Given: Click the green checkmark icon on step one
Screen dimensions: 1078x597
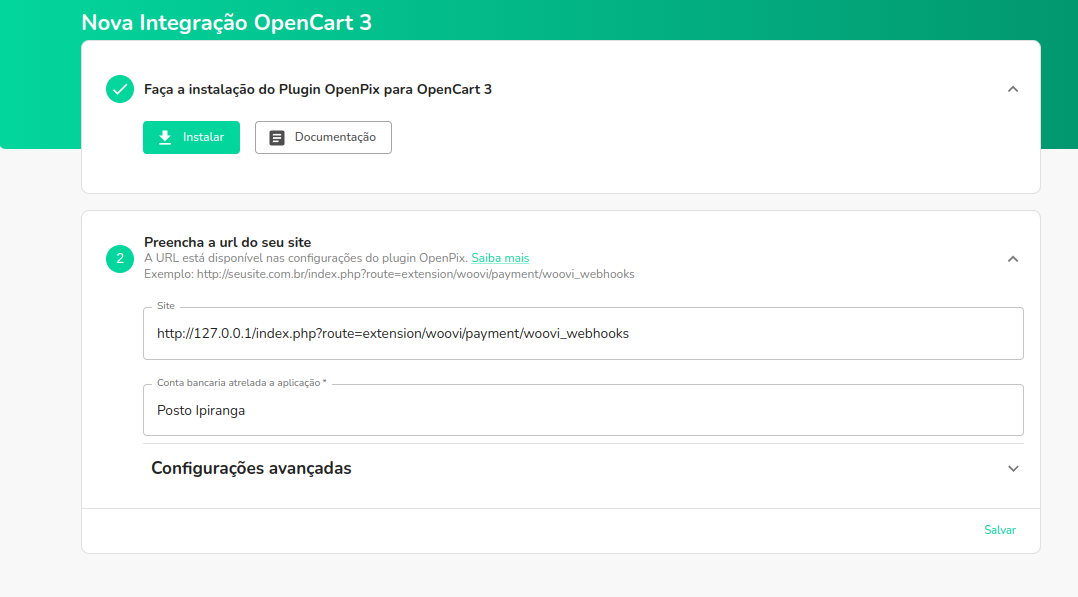Looking at the screenshot, I should click(120, 89).
